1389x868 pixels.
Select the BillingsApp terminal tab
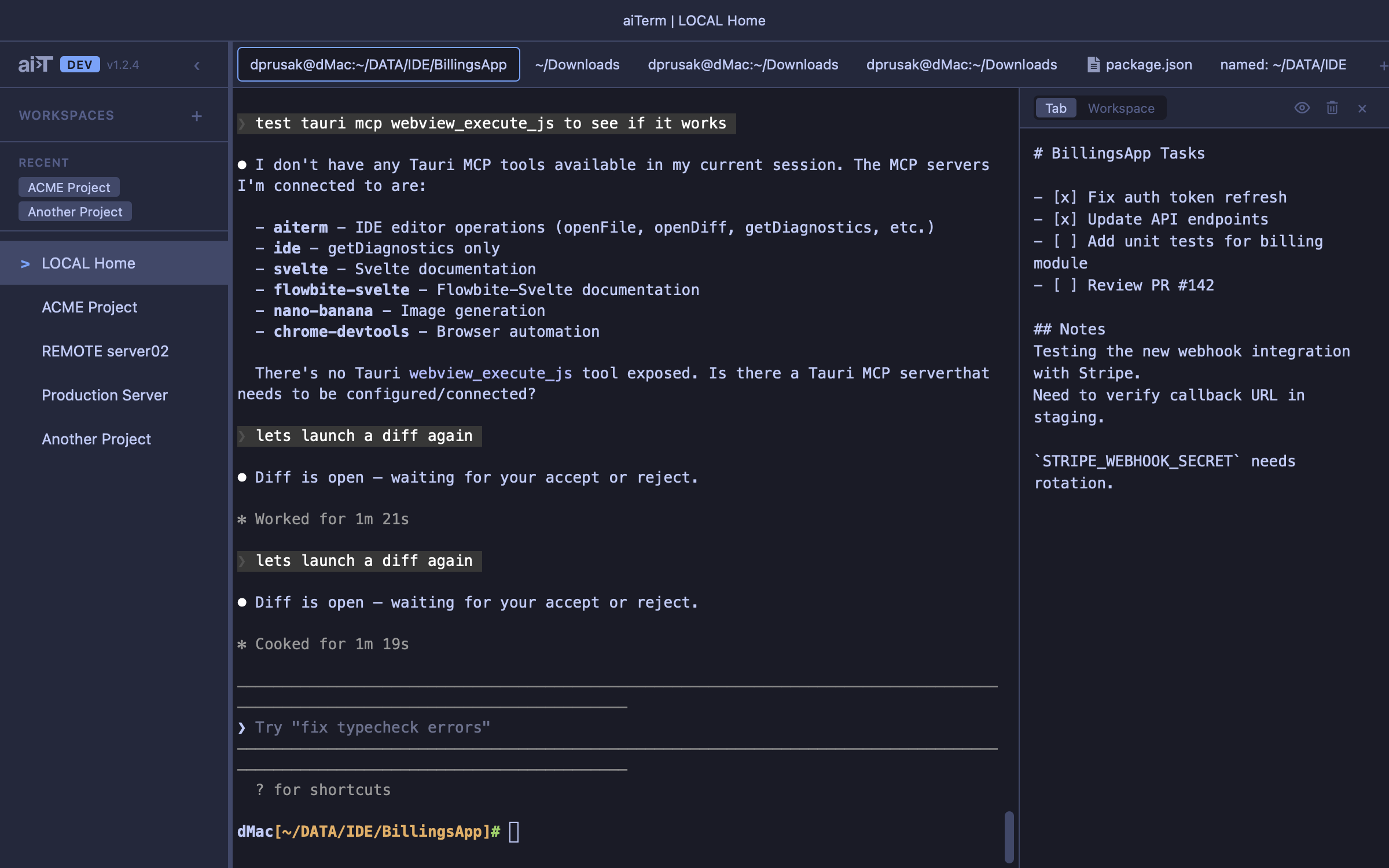coord(379,64)
